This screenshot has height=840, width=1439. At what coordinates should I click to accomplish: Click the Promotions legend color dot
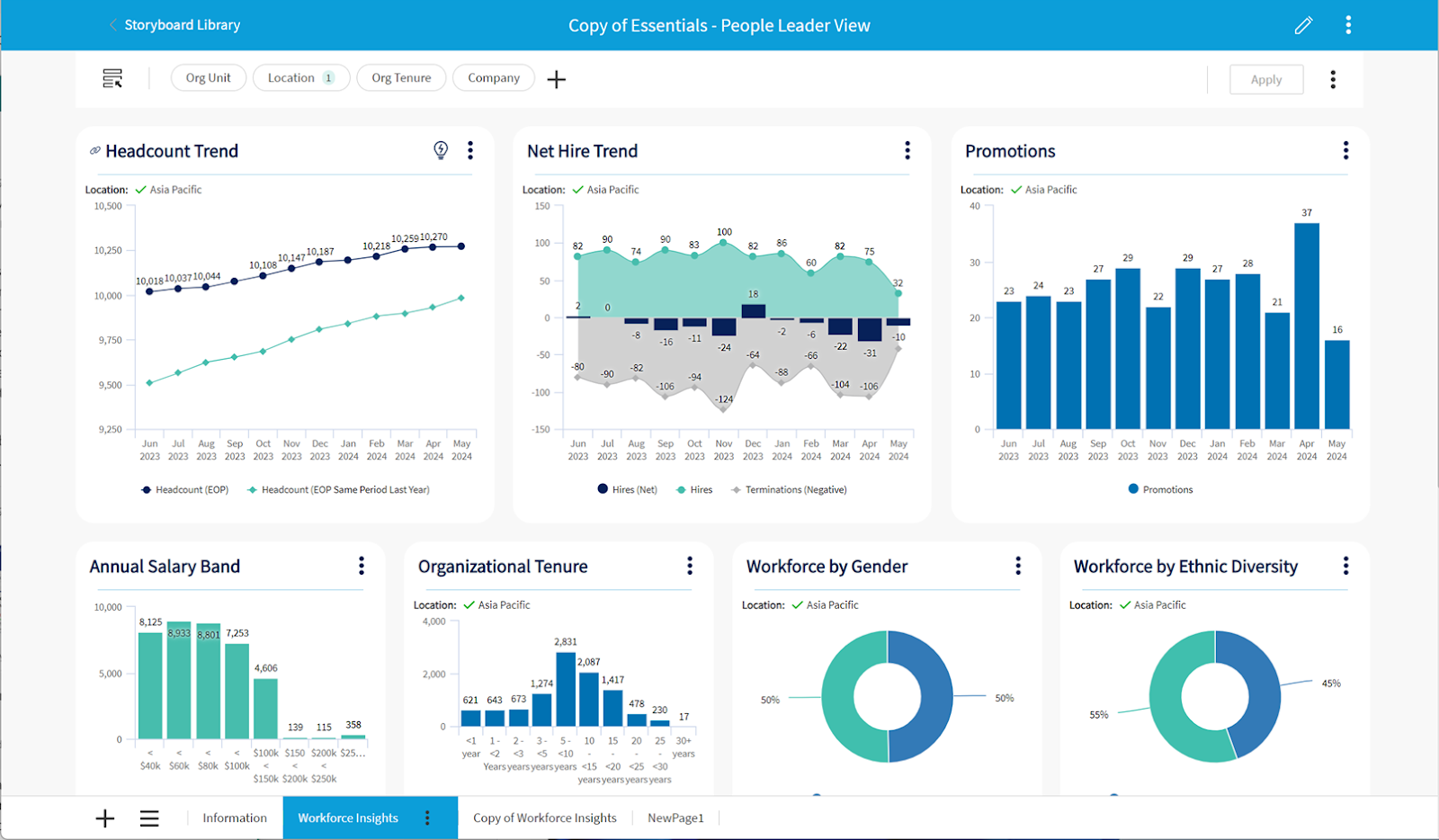(1133, 489)
